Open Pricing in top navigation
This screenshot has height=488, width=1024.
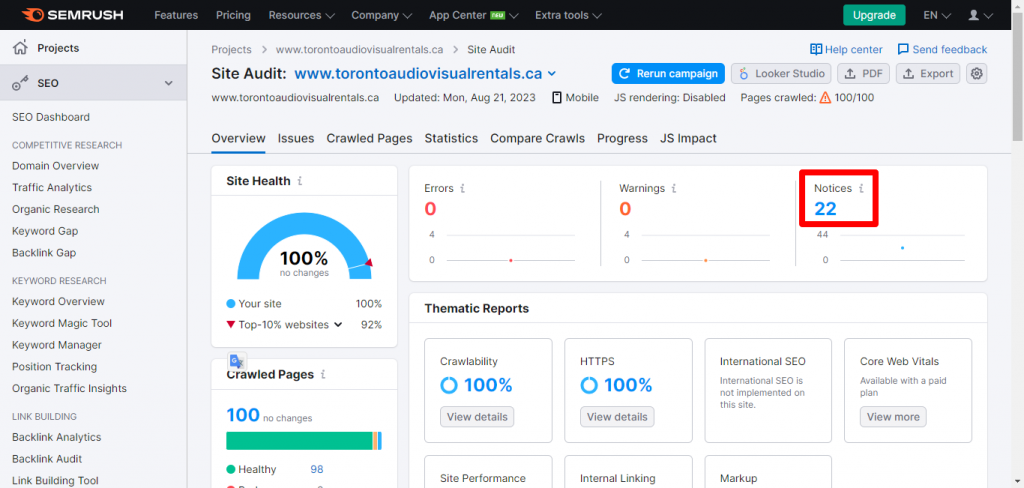[x=232, y=14]
